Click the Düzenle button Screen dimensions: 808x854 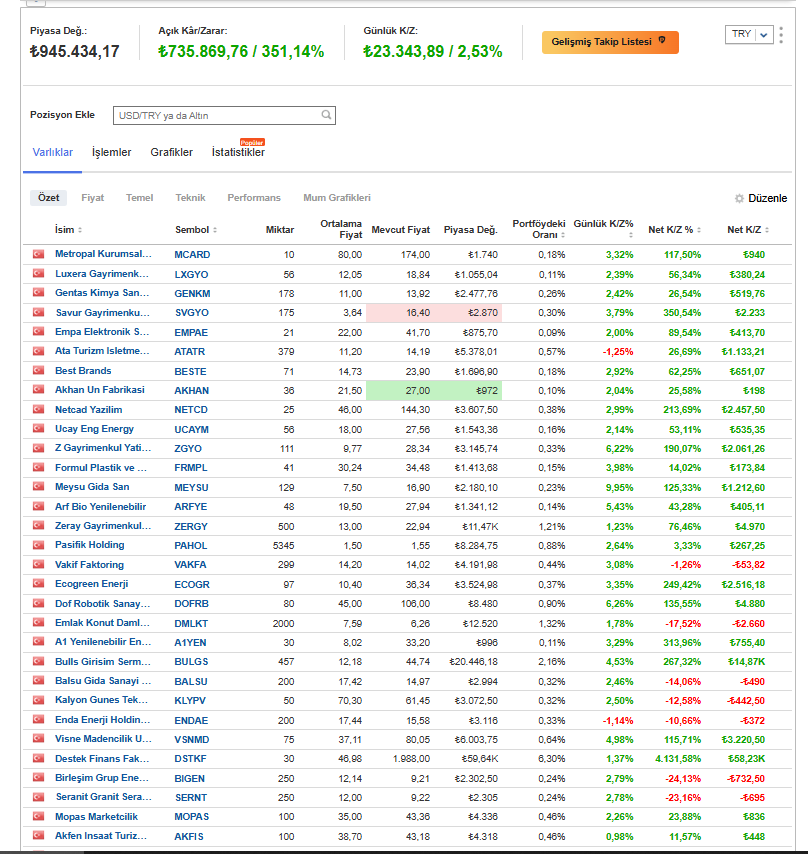point(761,198)
